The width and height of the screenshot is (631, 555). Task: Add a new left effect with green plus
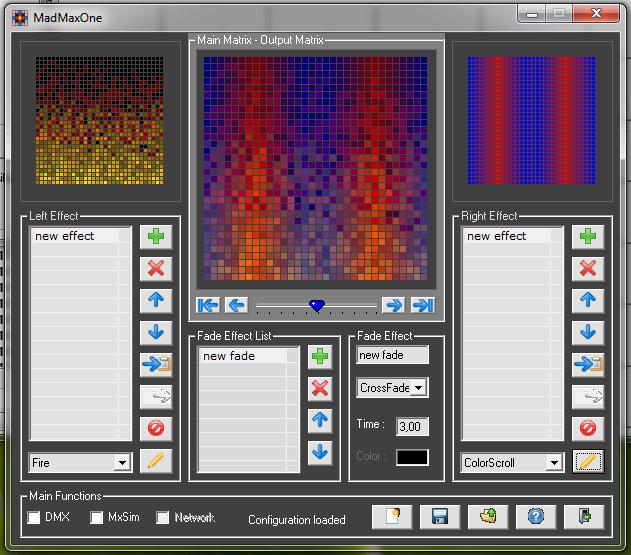[x=155, y=237]
